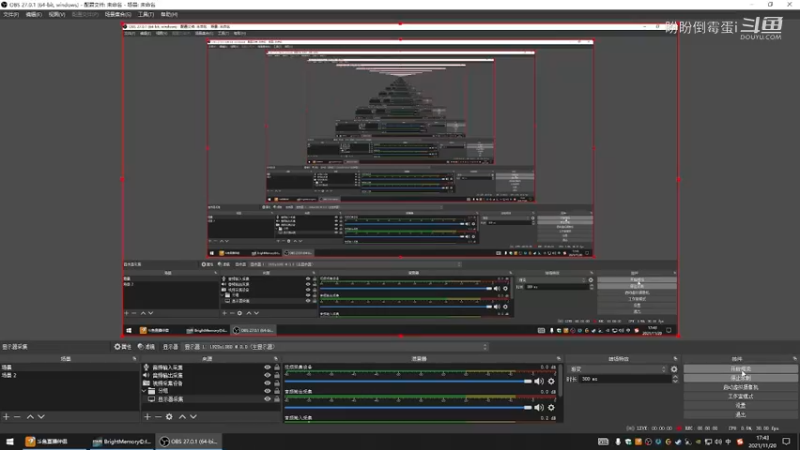This screenshot has width=800, height=450.
Task: Click the 开始推流 button
Action: coord(740,369)
